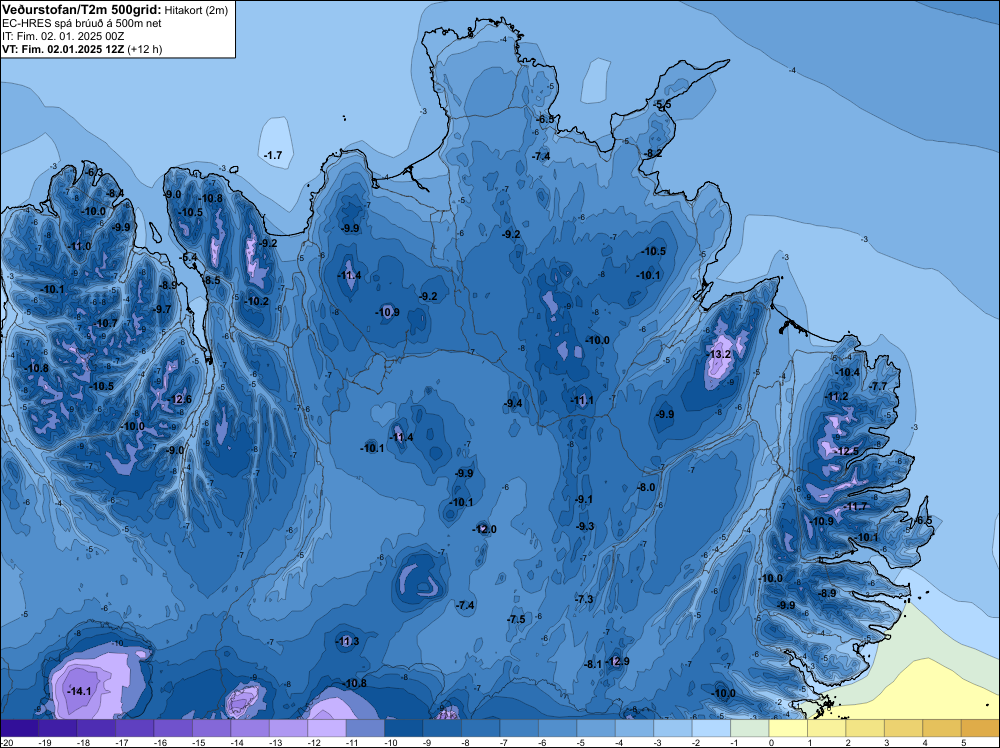Click the darkest purple swatch at the legend's start
Screen dimensions: 1000x748
[19, 728]
